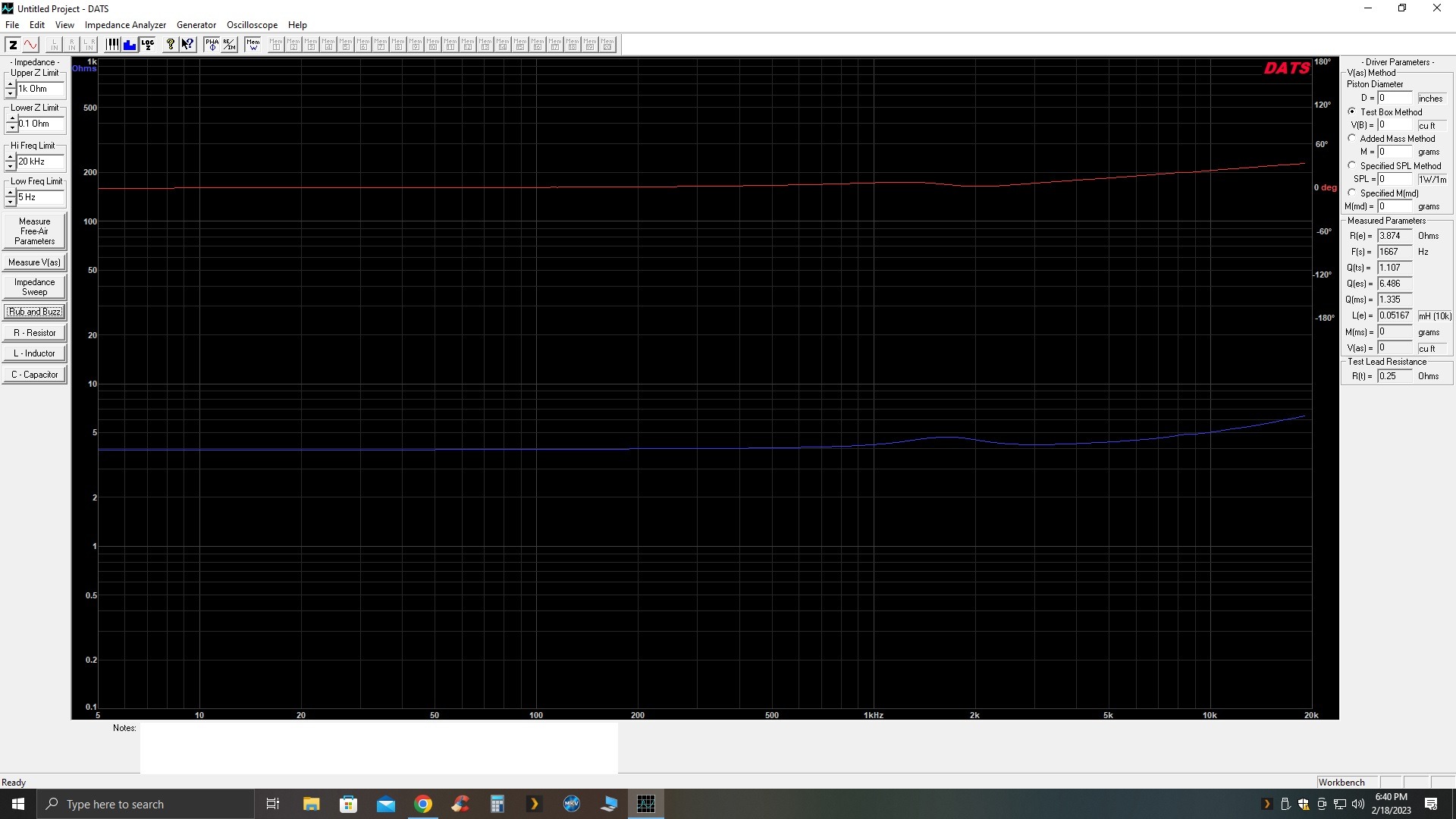Open the View menu
The height and width of the screenshot is (819, 1456).
64,25
